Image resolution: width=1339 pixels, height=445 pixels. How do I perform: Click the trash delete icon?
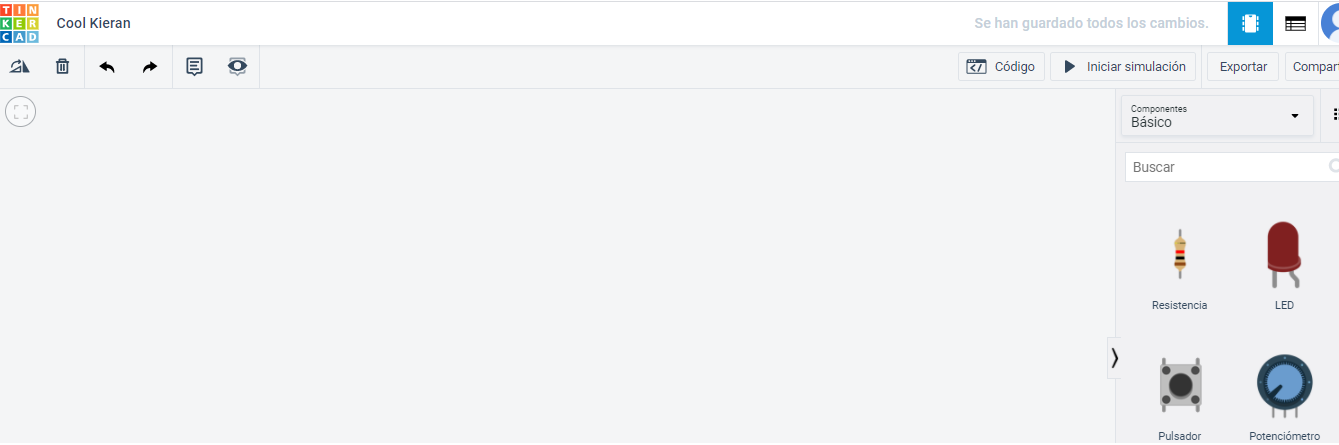tap(62, 67)
